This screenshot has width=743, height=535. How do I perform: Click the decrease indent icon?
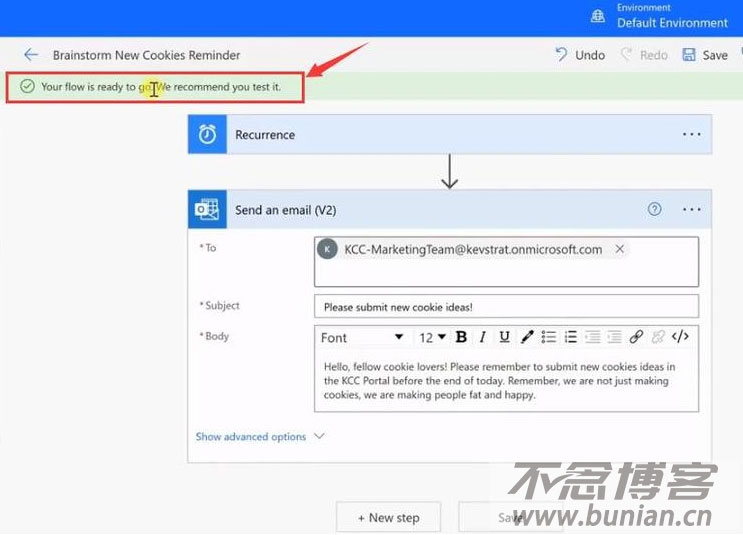coord(592,337)
